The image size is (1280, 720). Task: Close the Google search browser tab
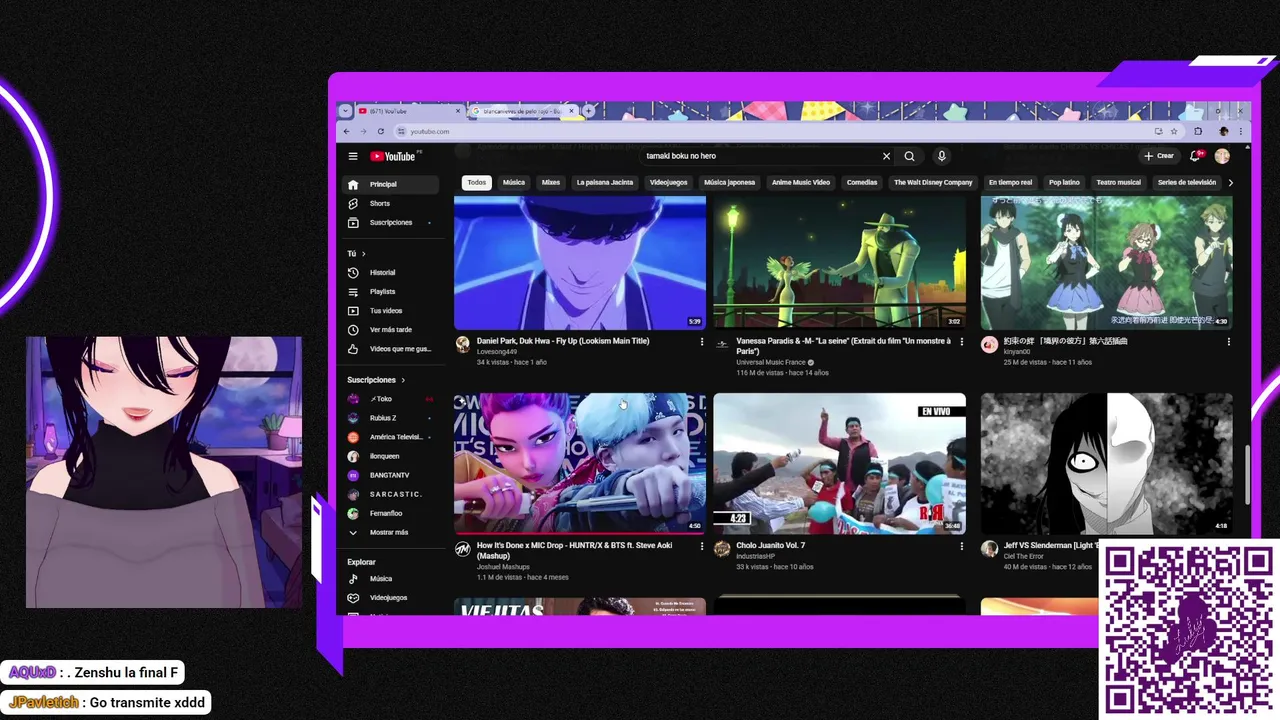click(574, 111)
